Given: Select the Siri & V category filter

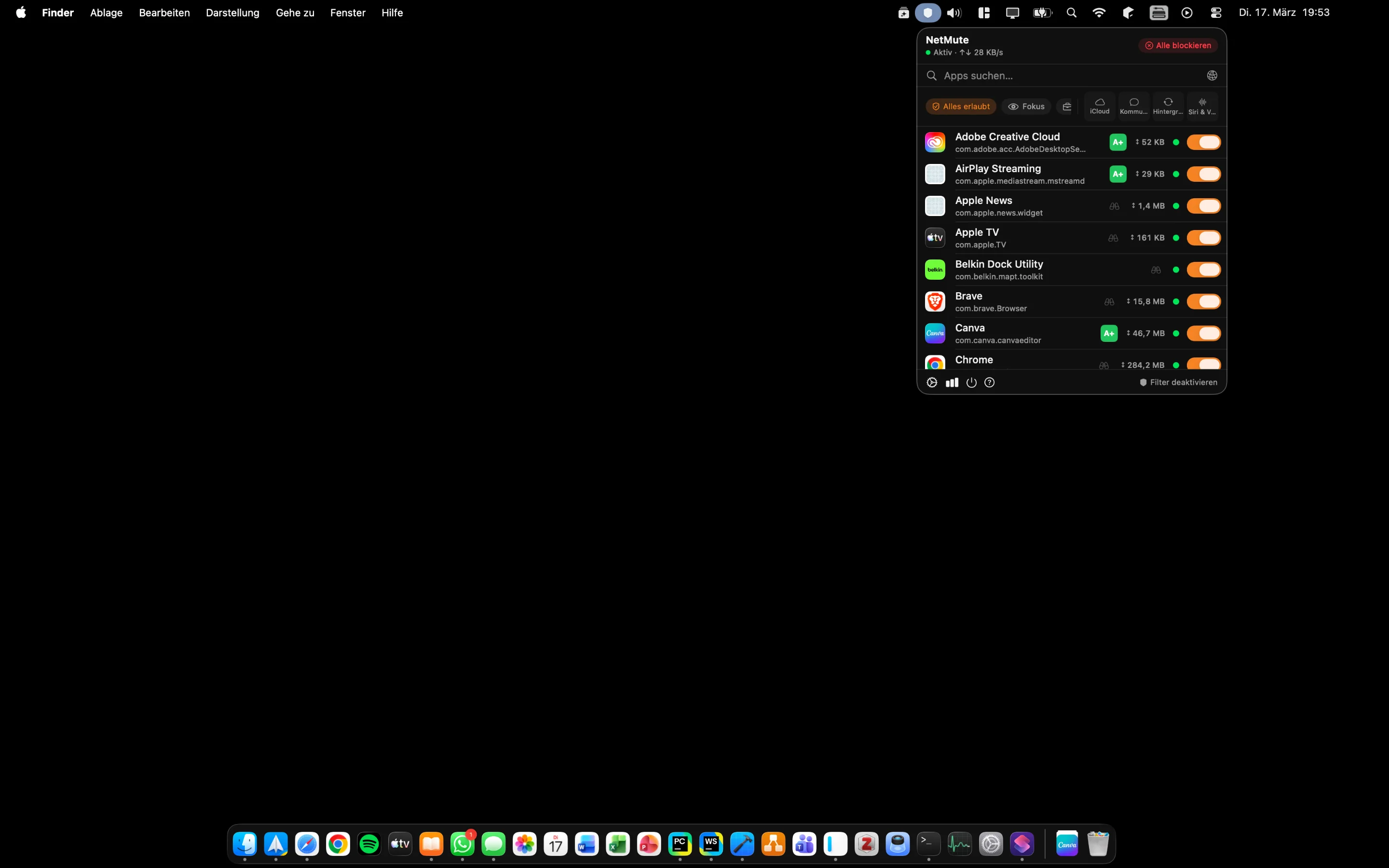Looking at the screenshot, I should point(1202,106).
